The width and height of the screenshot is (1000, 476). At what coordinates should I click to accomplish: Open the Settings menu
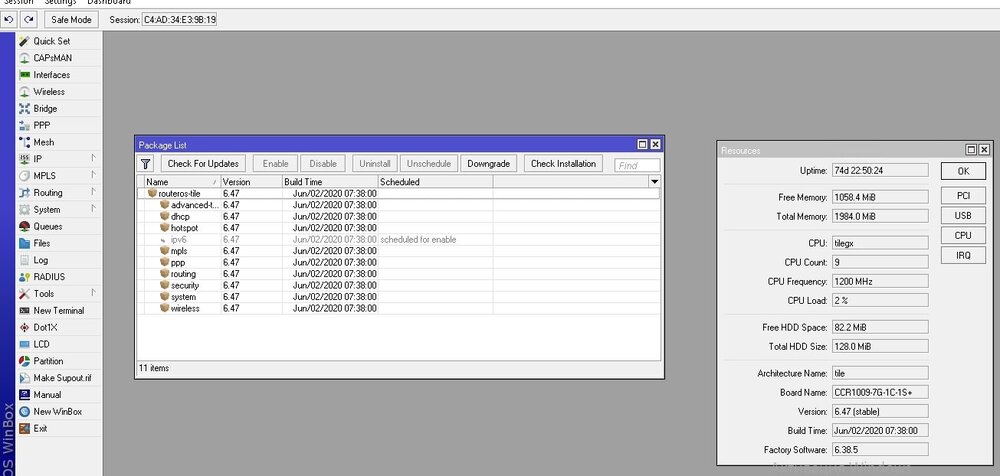59,3
